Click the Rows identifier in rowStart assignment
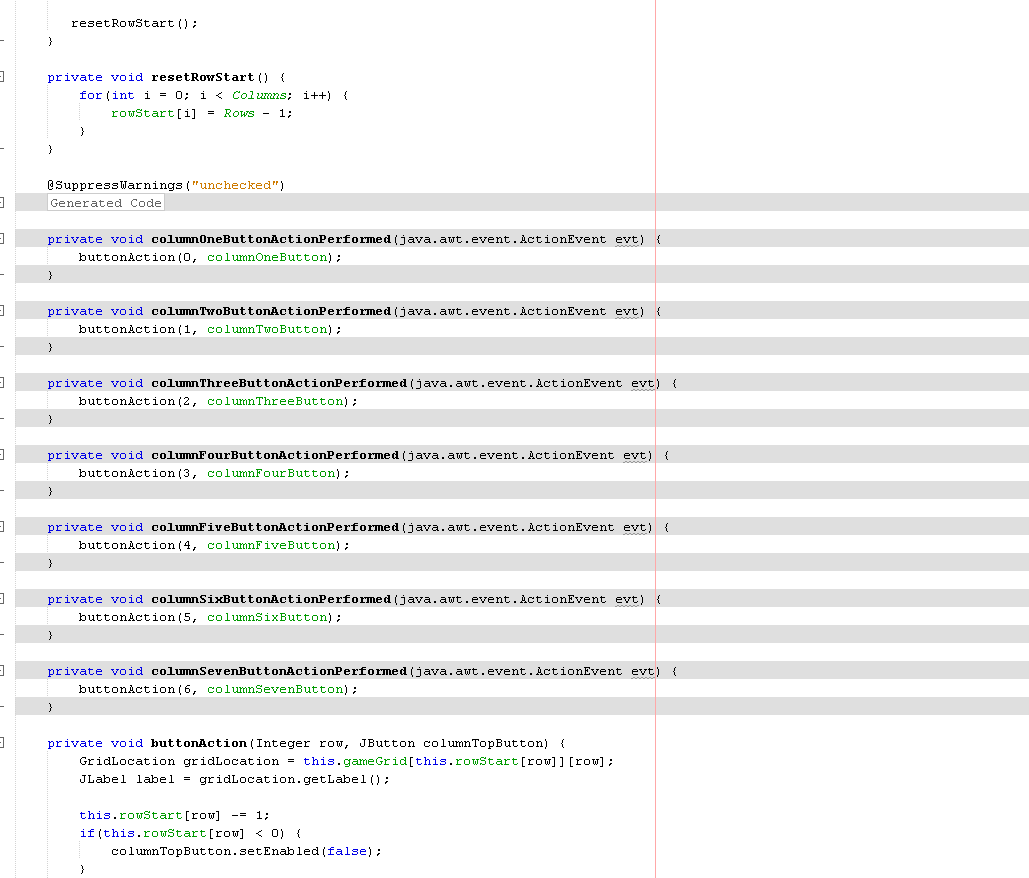This screenshot has width=1029, height=878. click(x=238, y=113)
